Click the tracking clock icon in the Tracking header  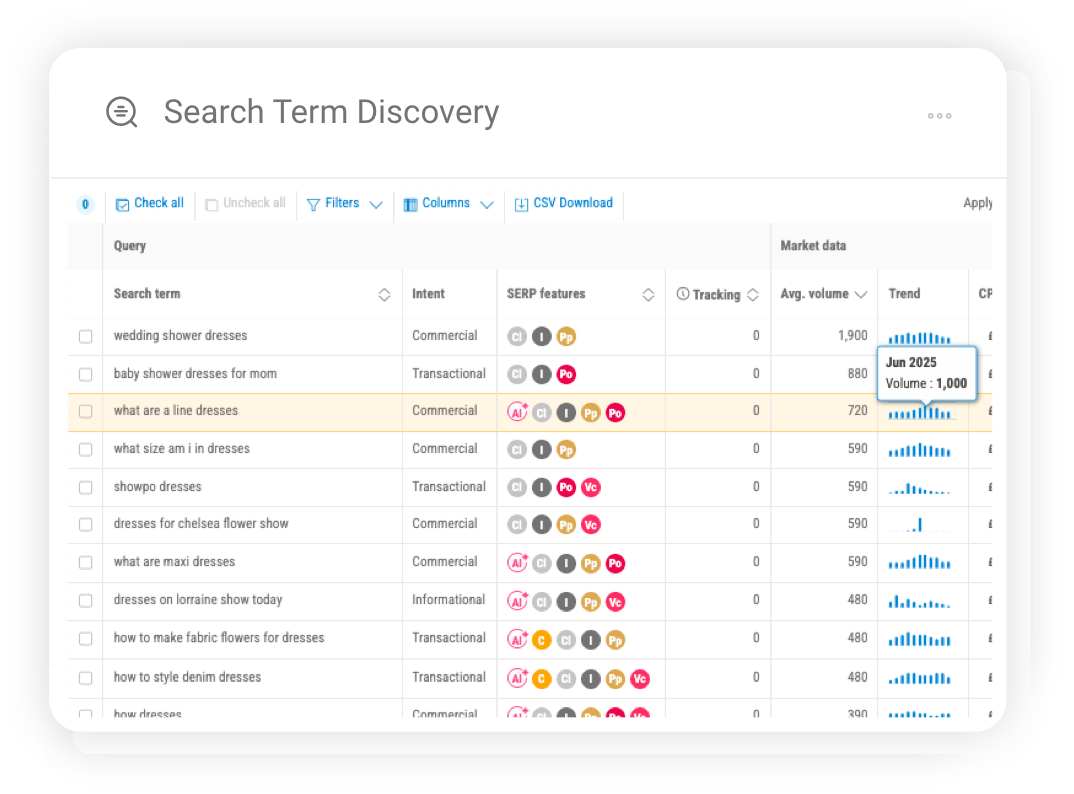pyautogui.click(x=683, y=294)
